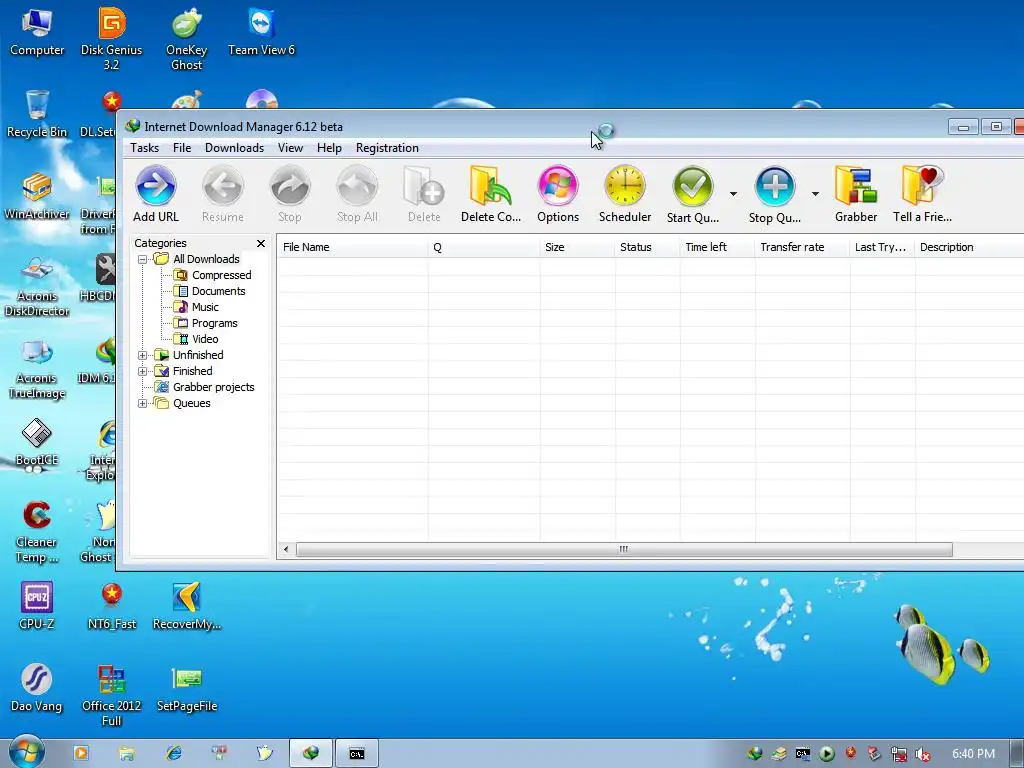This screenshot has height=768, width=1024.
Task: Open the Stop Queue dropdown arrow
Action: tap(815, 194)
